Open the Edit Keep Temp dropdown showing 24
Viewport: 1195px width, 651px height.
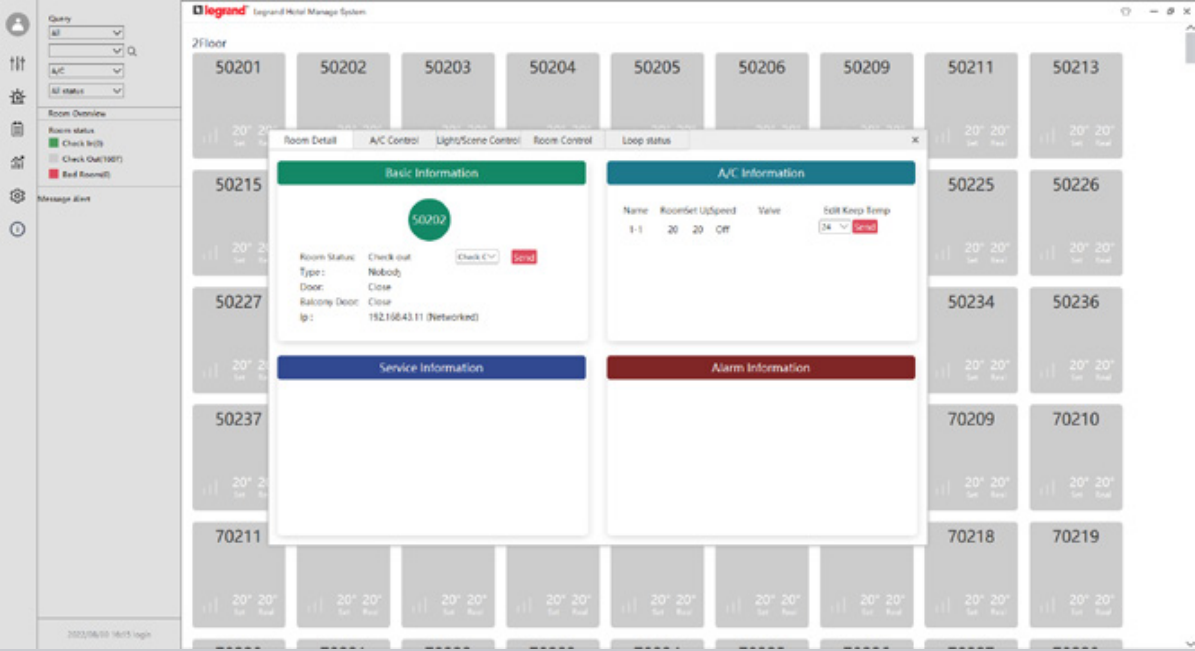pyautogui.click(x=834, y=227)
